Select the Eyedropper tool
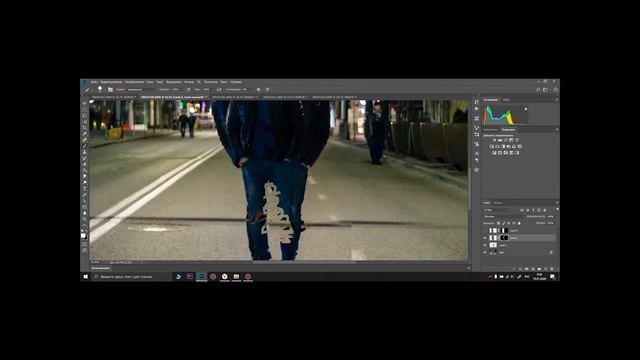 point(84,134)
